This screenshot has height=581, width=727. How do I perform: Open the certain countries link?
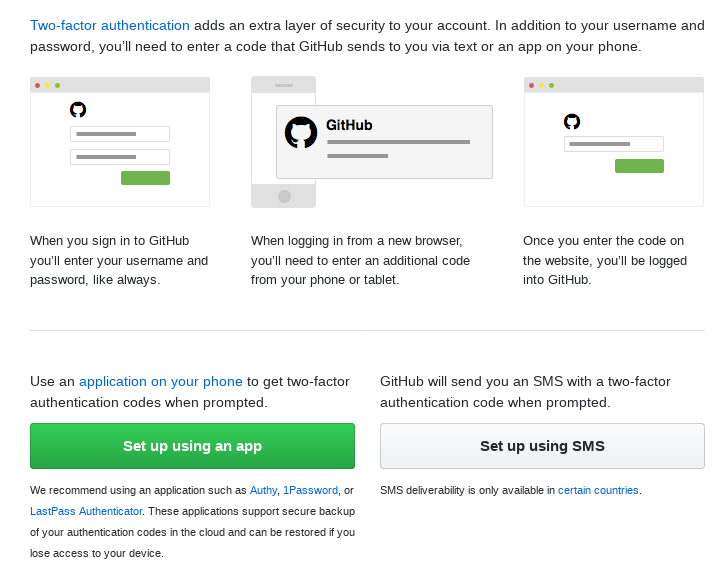tap(598, 491)
